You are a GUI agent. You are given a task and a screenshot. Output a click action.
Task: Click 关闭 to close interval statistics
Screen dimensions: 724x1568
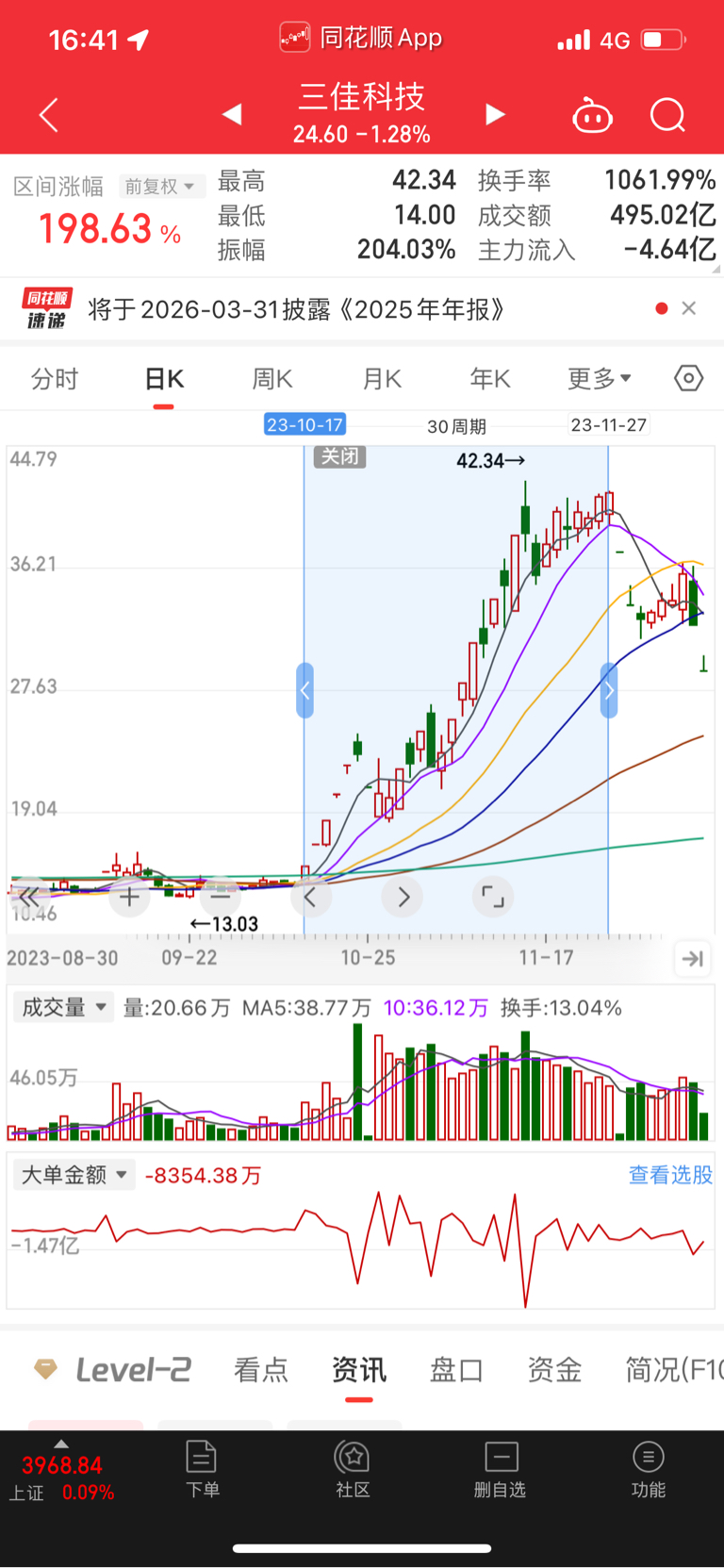339,457
